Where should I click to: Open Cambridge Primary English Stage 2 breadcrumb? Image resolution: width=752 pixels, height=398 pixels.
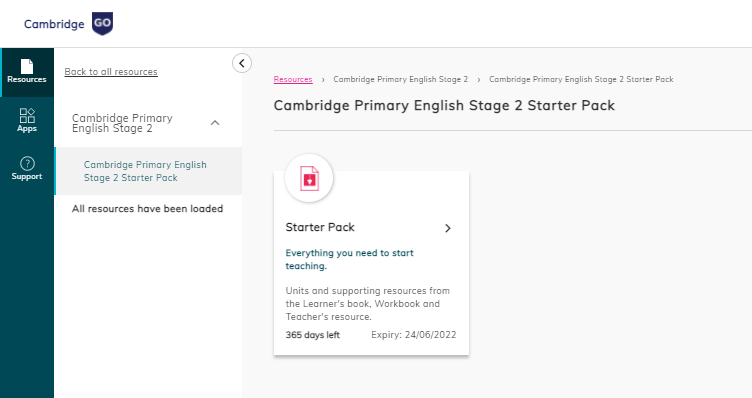(400, 79)
